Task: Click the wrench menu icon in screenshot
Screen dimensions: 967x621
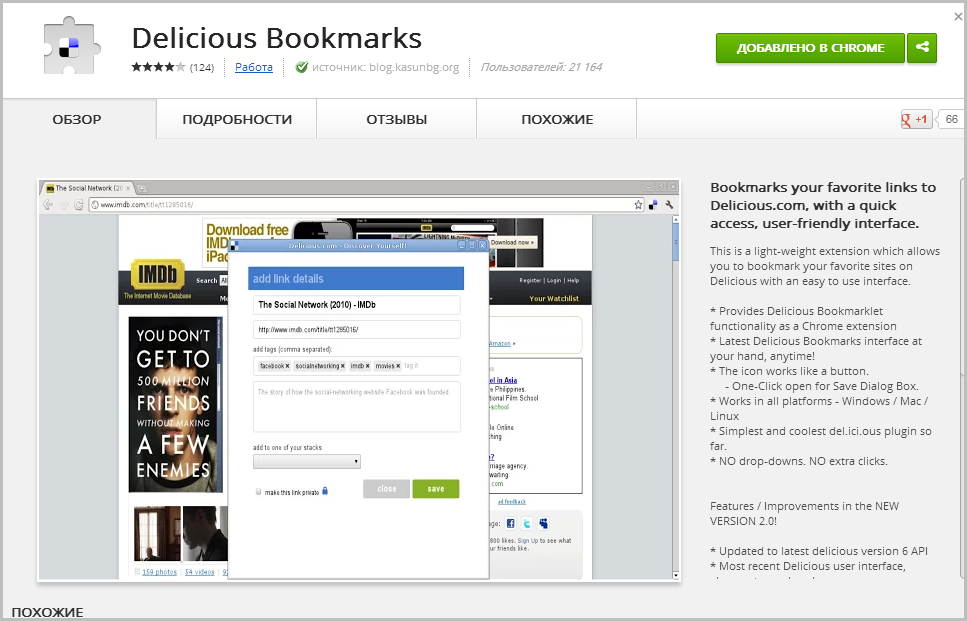Action: [669, 205]
